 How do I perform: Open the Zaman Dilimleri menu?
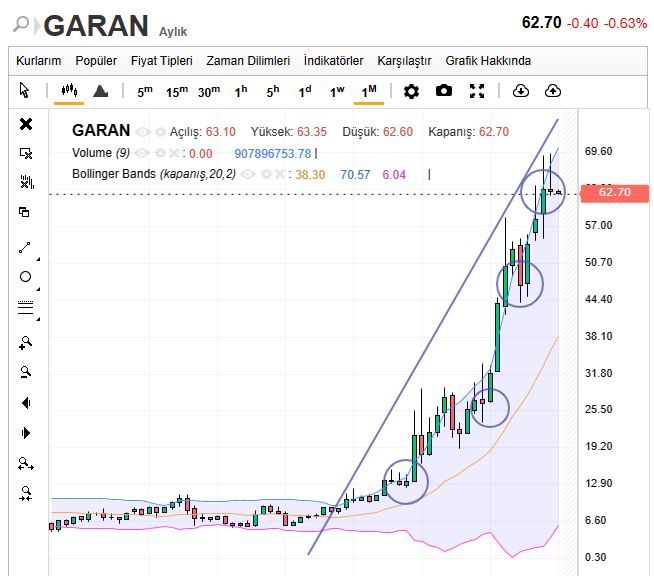click(248, 61)
